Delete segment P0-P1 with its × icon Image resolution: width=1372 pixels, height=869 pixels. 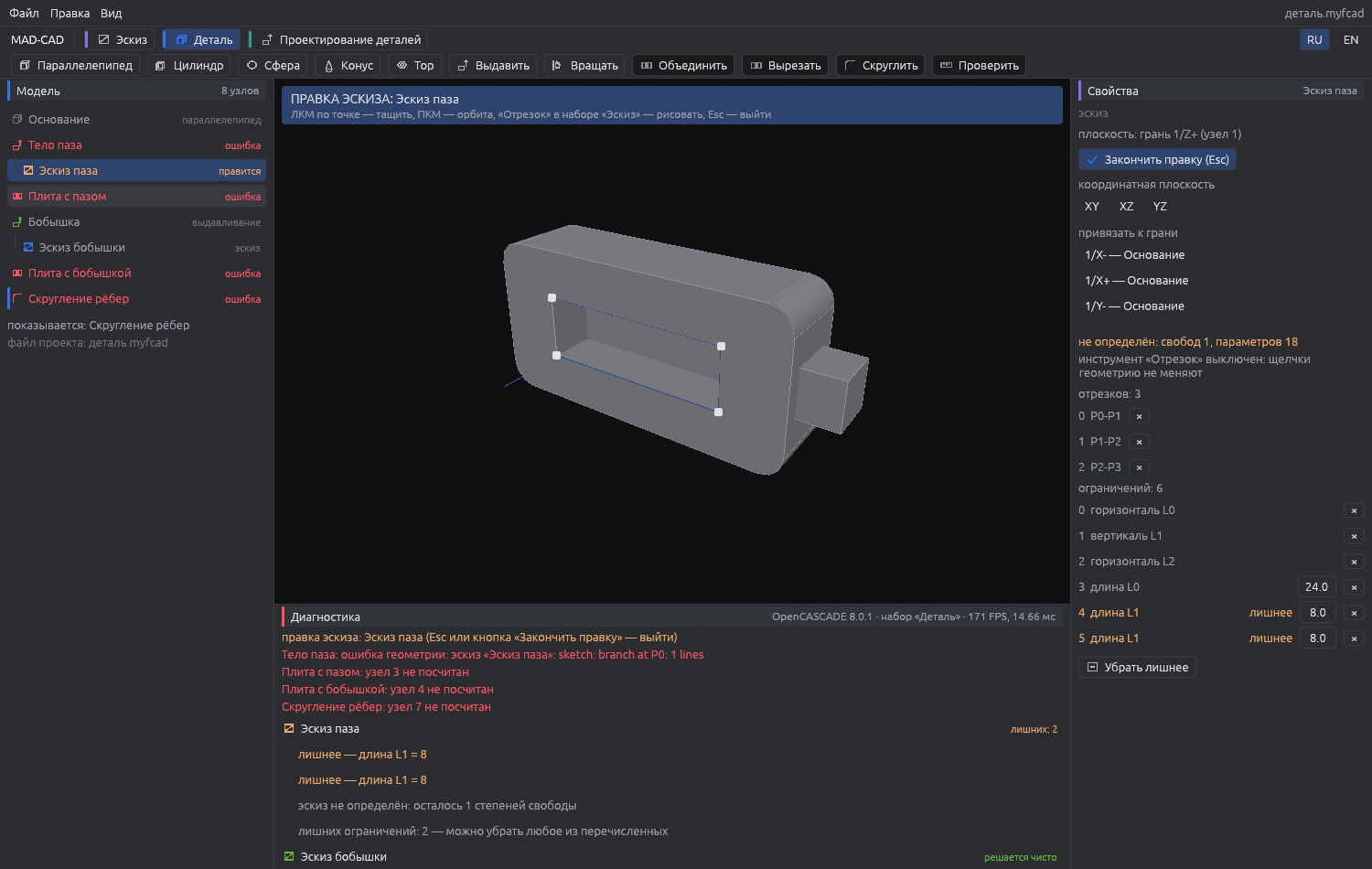click(x=1139, y=416)
